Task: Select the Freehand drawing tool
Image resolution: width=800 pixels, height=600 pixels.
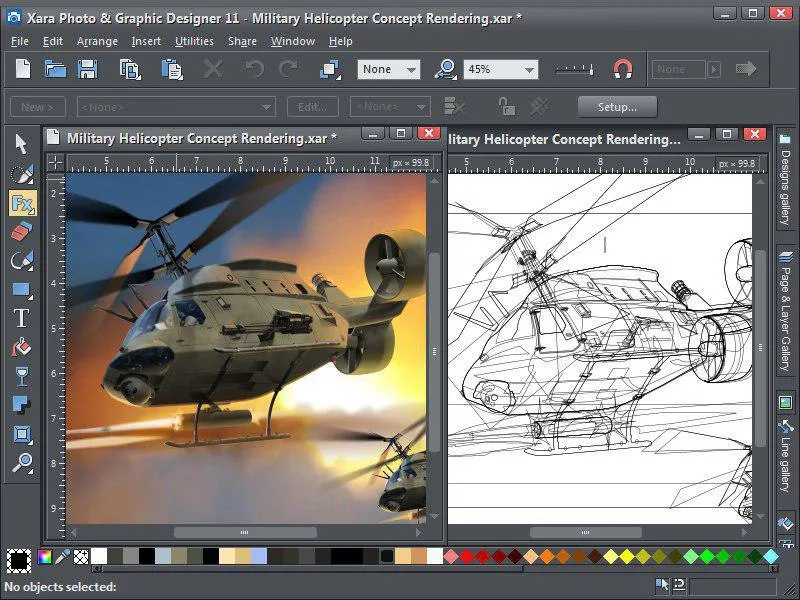Action: pyautogui.click(x=22, y=260)
